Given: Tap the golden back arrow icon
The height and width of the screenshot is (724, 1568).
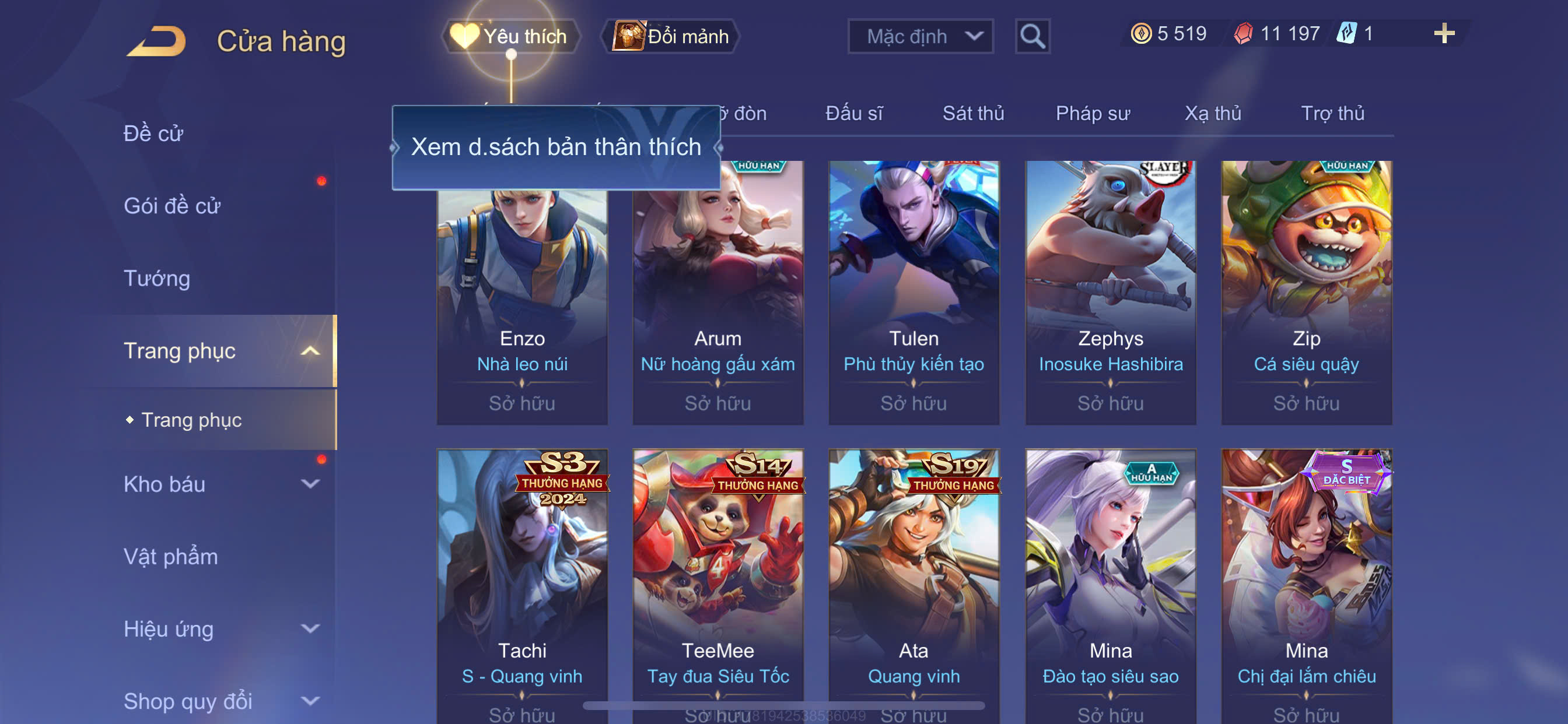Looking at the screenshot, I should (x=157, y=41).
